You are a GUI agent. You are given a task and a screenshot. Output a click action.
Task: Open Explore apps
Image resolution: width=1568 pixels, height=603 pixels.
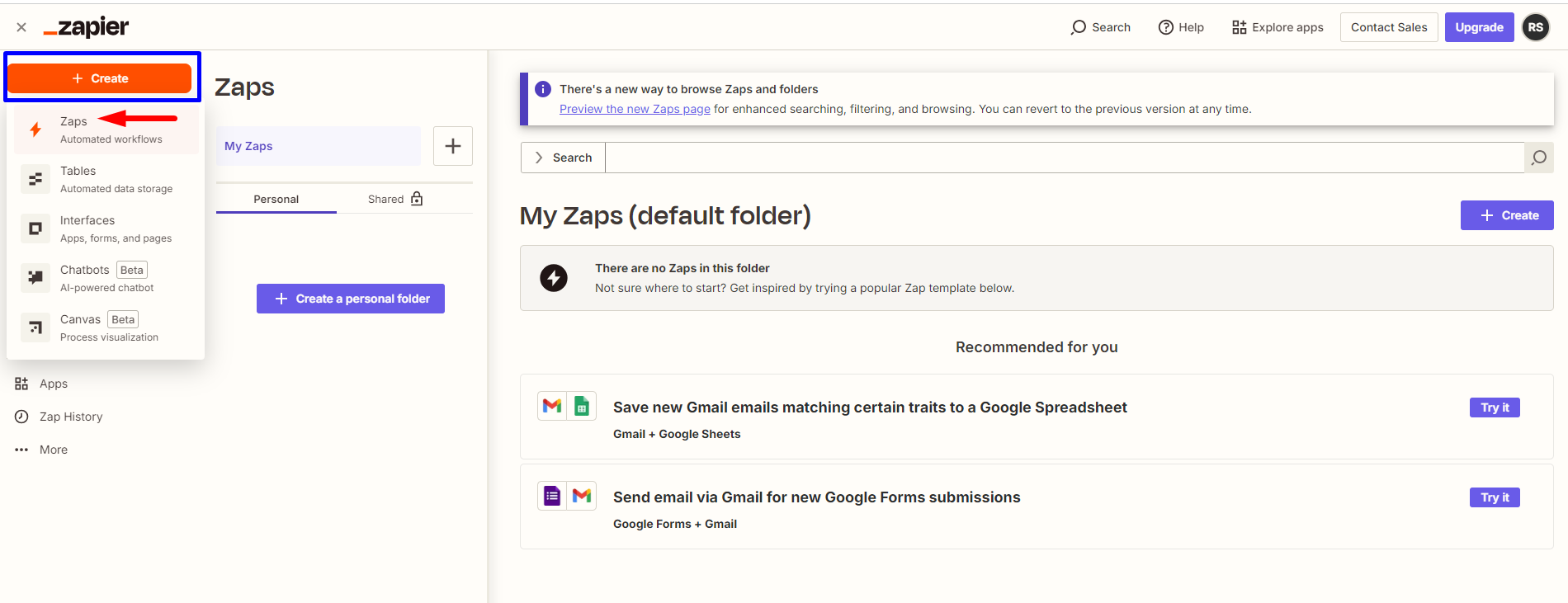pos(1278,27)
